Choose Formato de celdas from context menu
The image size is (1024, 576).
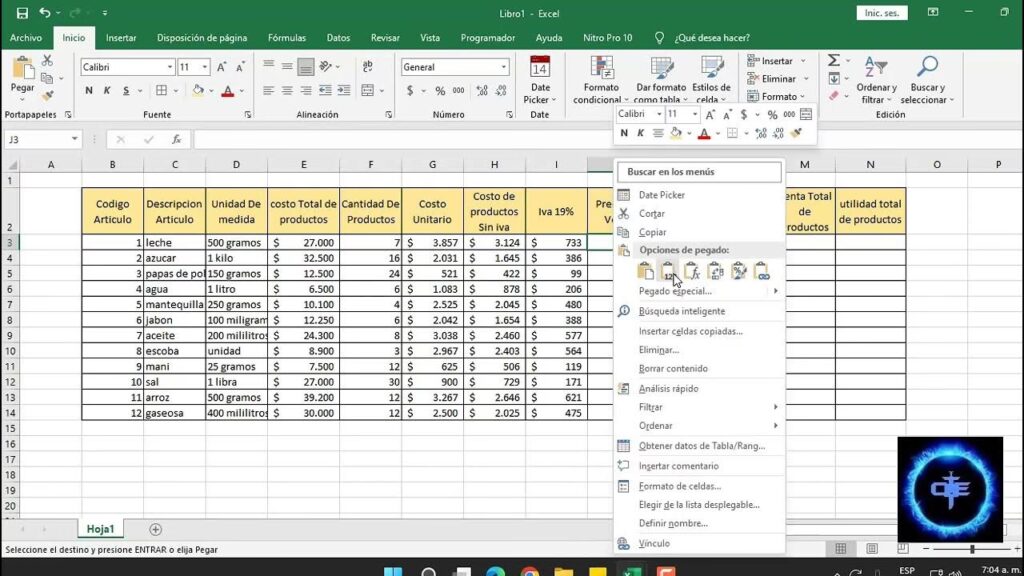679,486
